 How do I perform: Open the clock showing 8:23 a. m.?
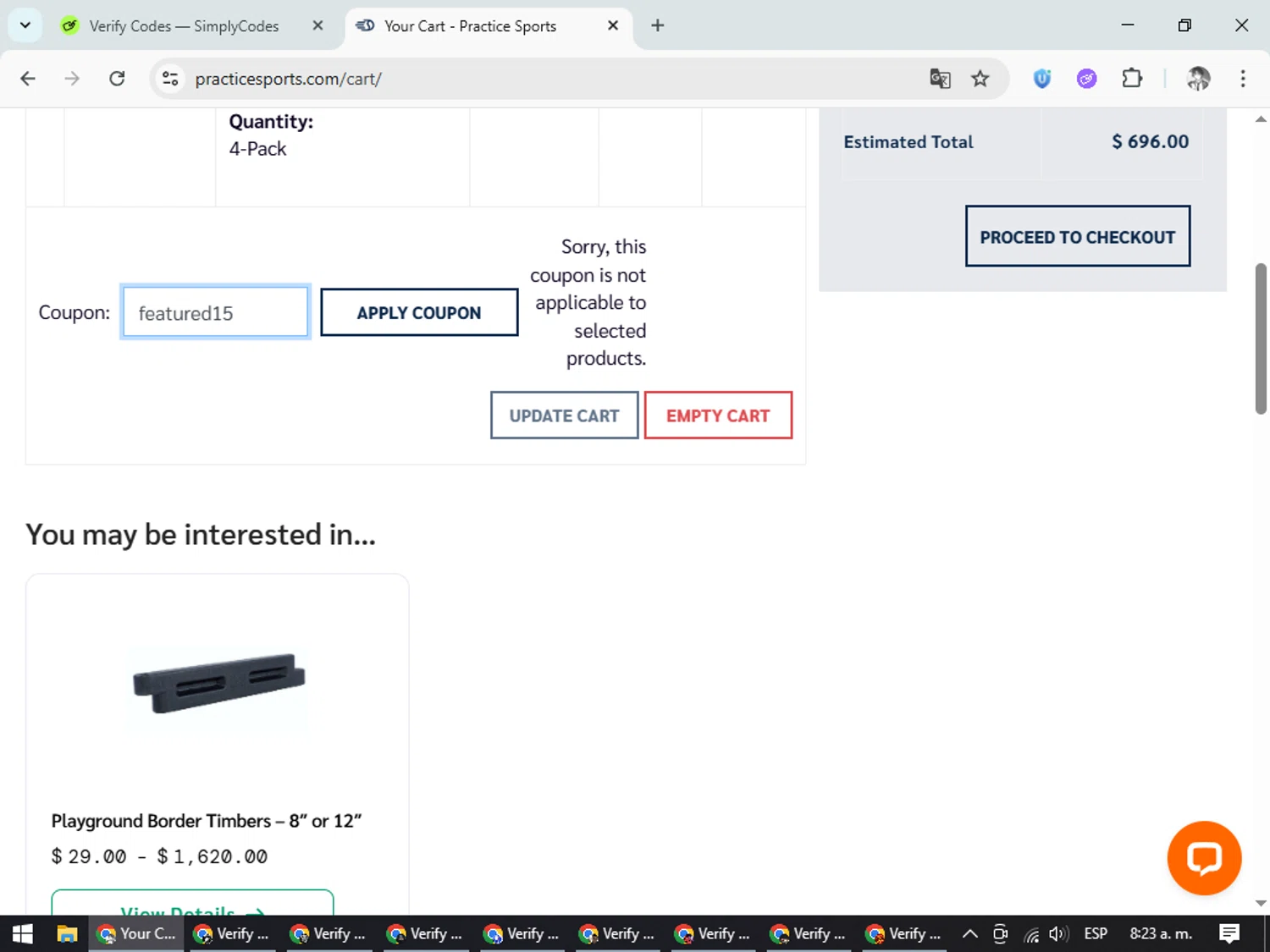click(x=1161, y=933)
